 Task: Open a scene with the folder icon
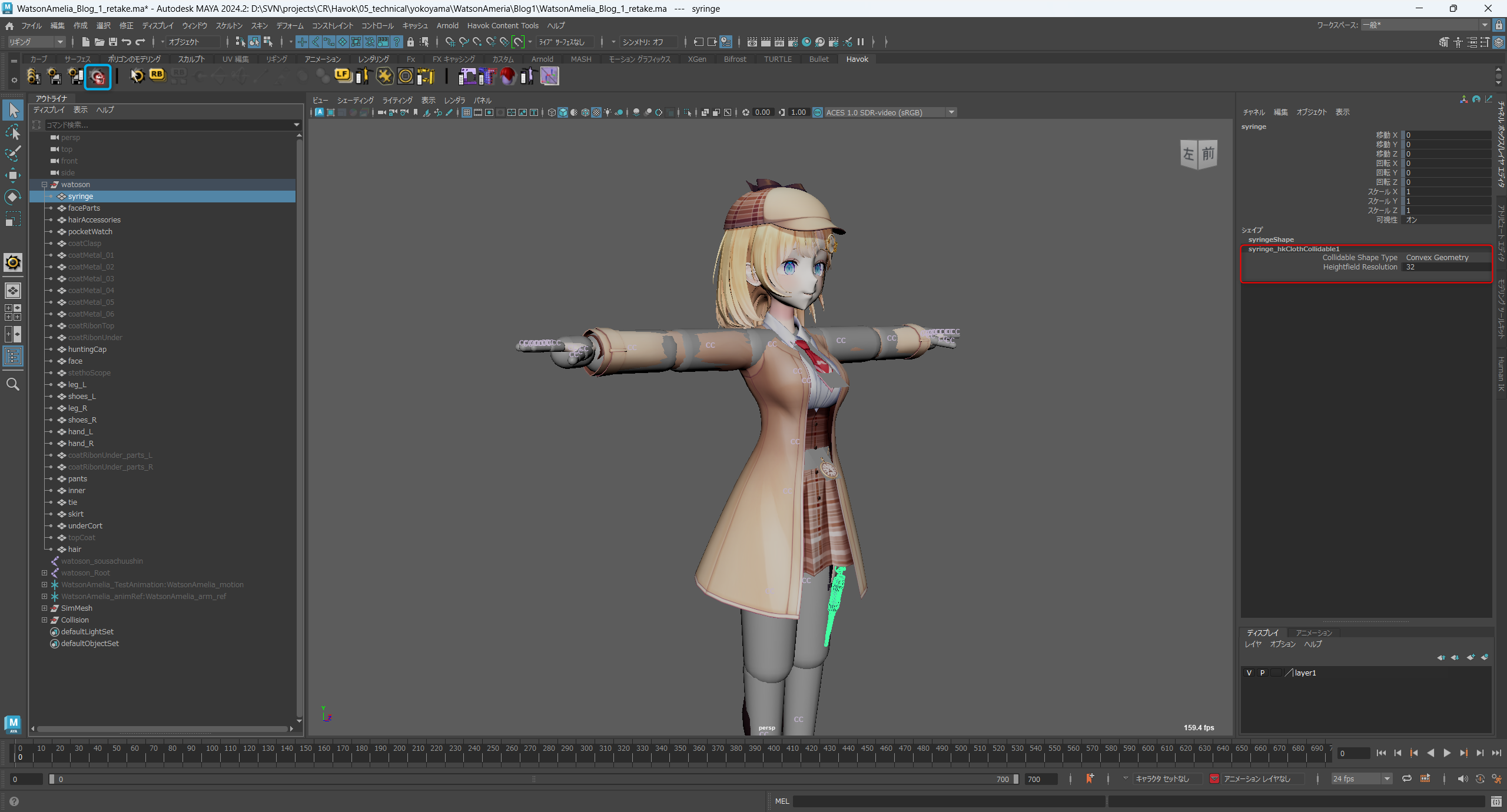pyautogui.click(x=99, y=42)
